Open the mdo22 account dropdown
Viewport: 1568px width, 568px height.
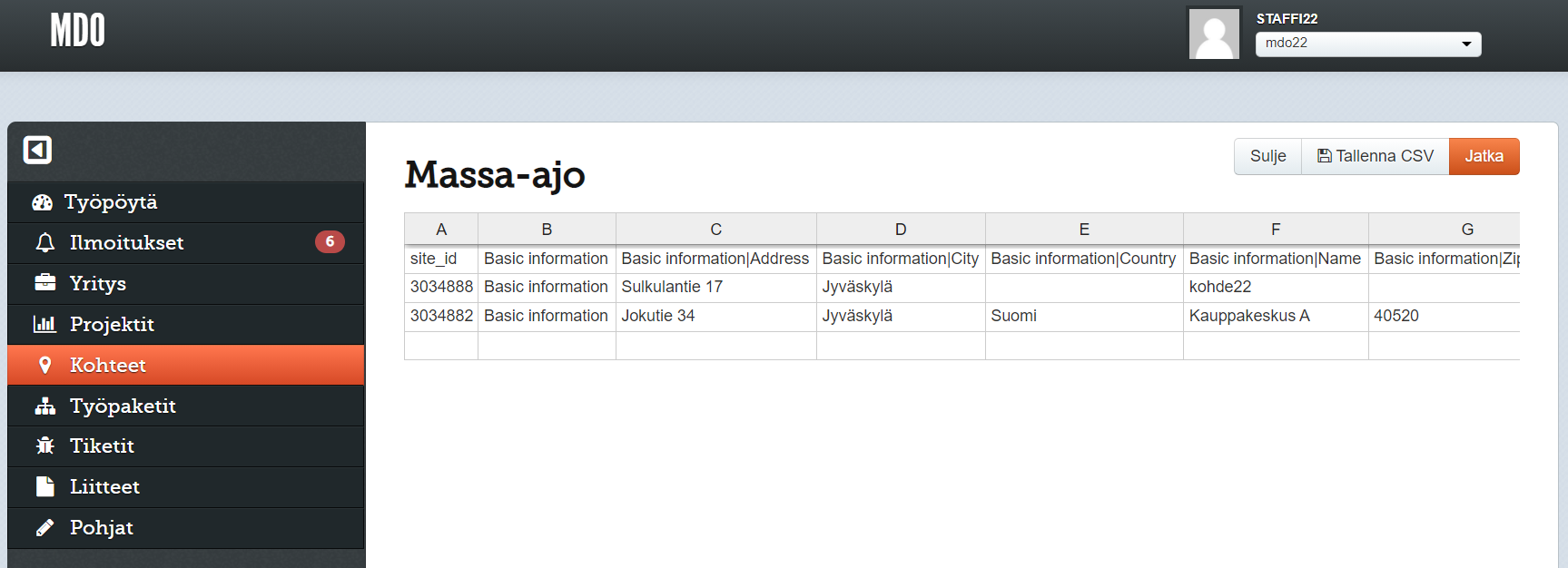(x=1367, y=44)
